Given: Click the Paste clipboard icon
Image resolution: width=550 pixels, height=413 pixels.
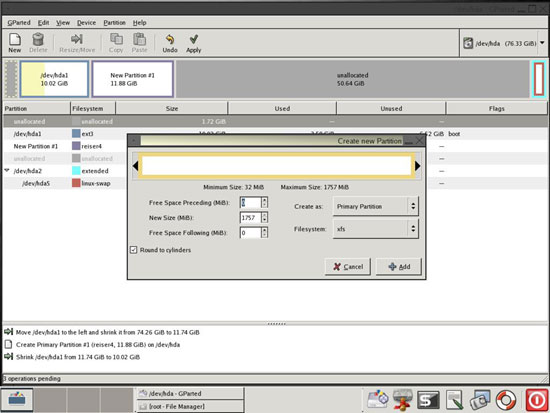Looking at the screenshot, I should click(x=139, y=43).
